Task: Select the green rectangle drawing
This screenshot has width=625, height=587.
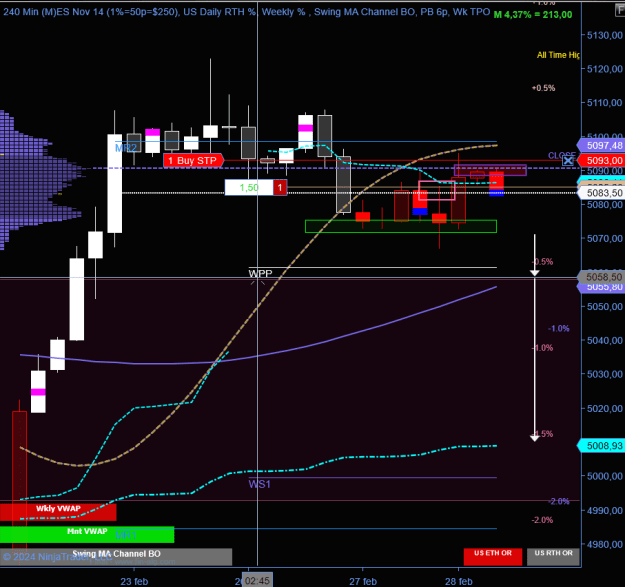Action: click(401, 226)
